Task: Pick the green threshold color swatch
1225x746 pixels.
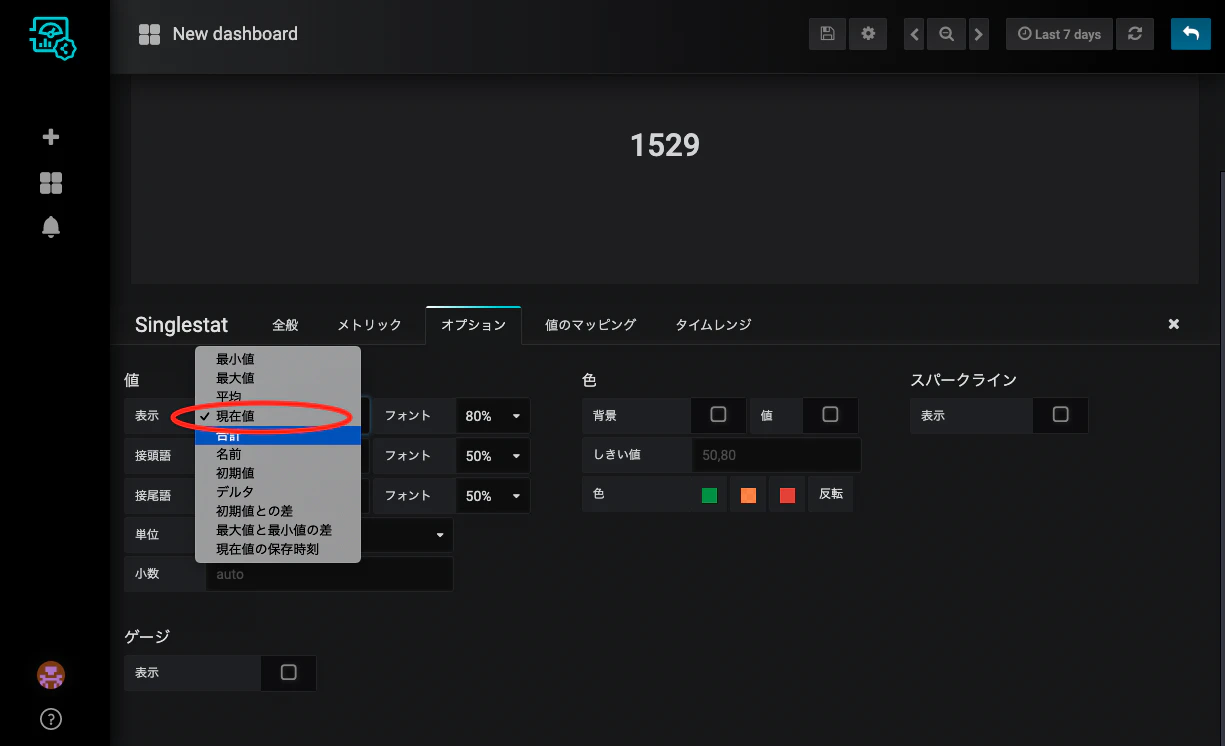Action: 709,495
